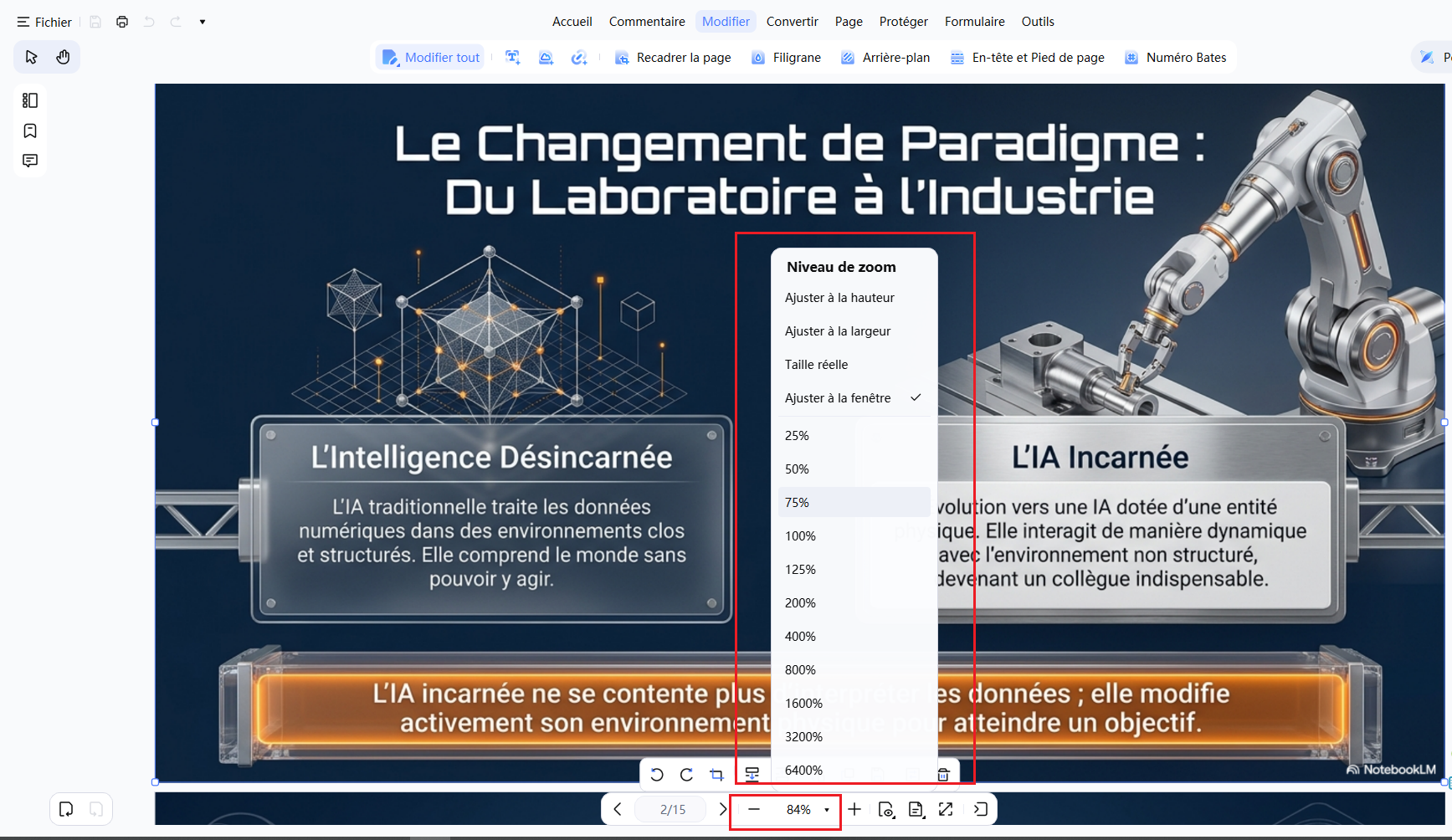Switch to the Commentaire tab
Image resolution: width=1452 pixels, height=840 pixels.
pos(647,22)
